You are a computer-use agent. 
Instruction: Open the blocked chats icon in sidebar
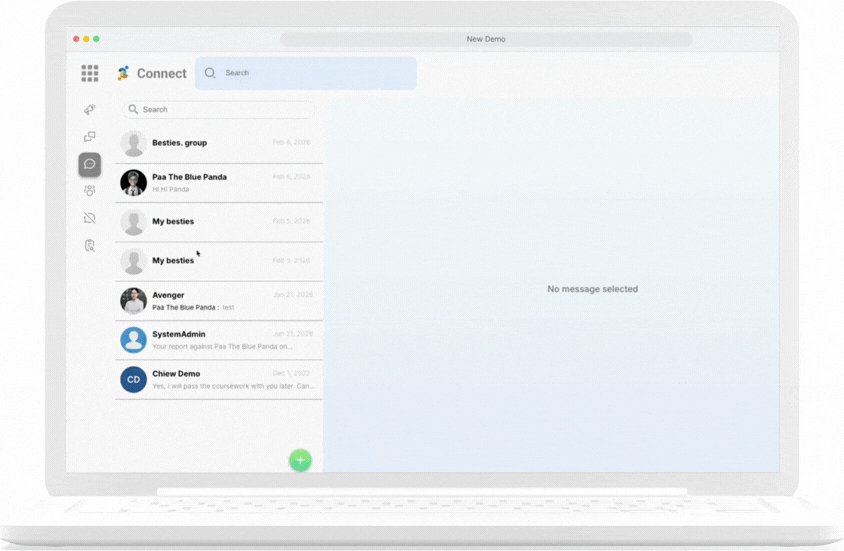tap(90, 218)
